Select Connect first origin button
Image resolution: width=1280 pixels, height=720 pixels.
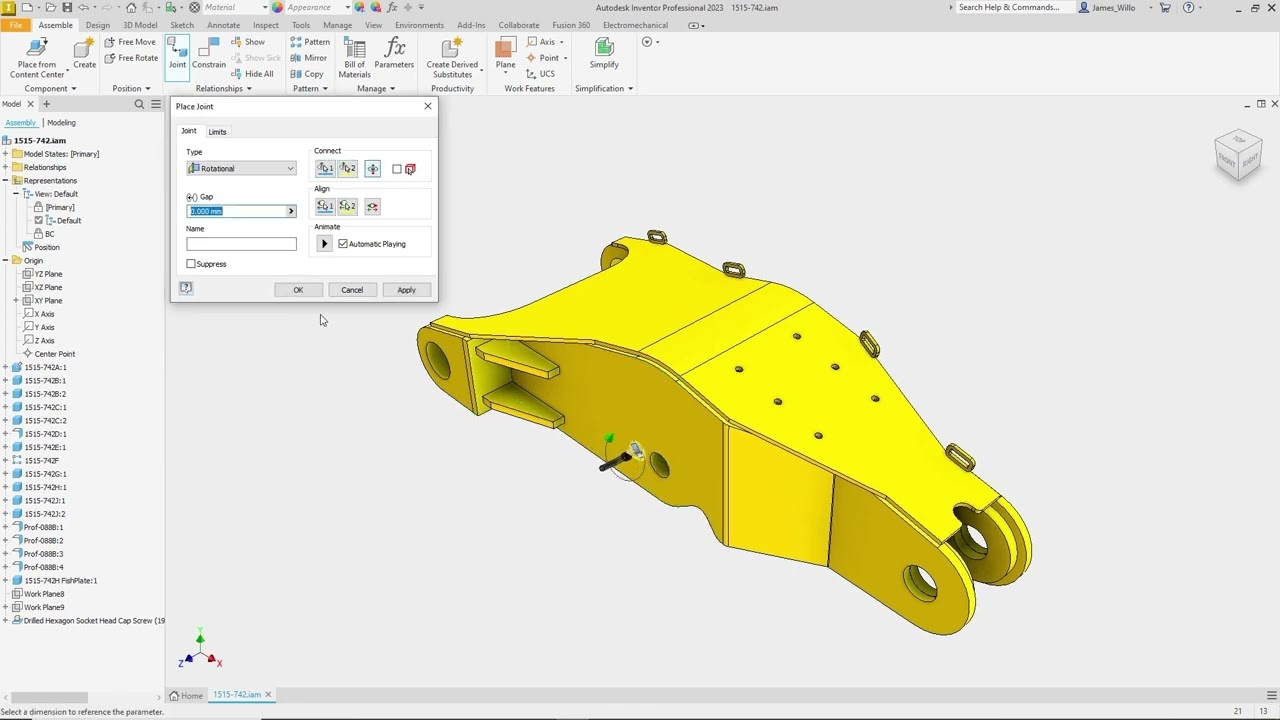pos(325,169)
